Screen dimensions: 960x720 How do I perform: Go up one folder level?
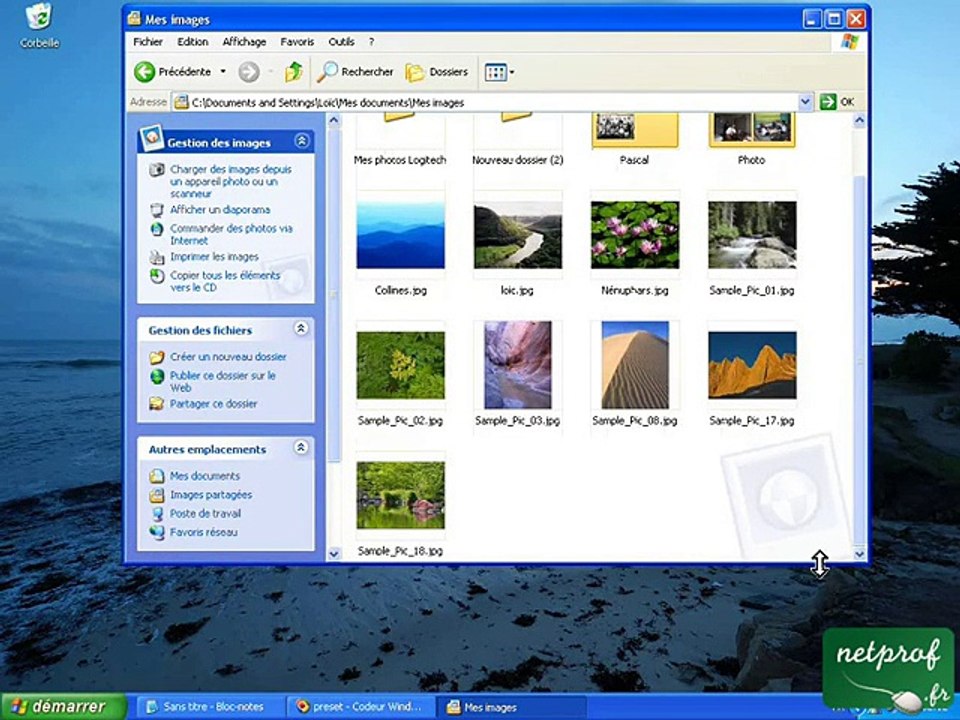294,72
